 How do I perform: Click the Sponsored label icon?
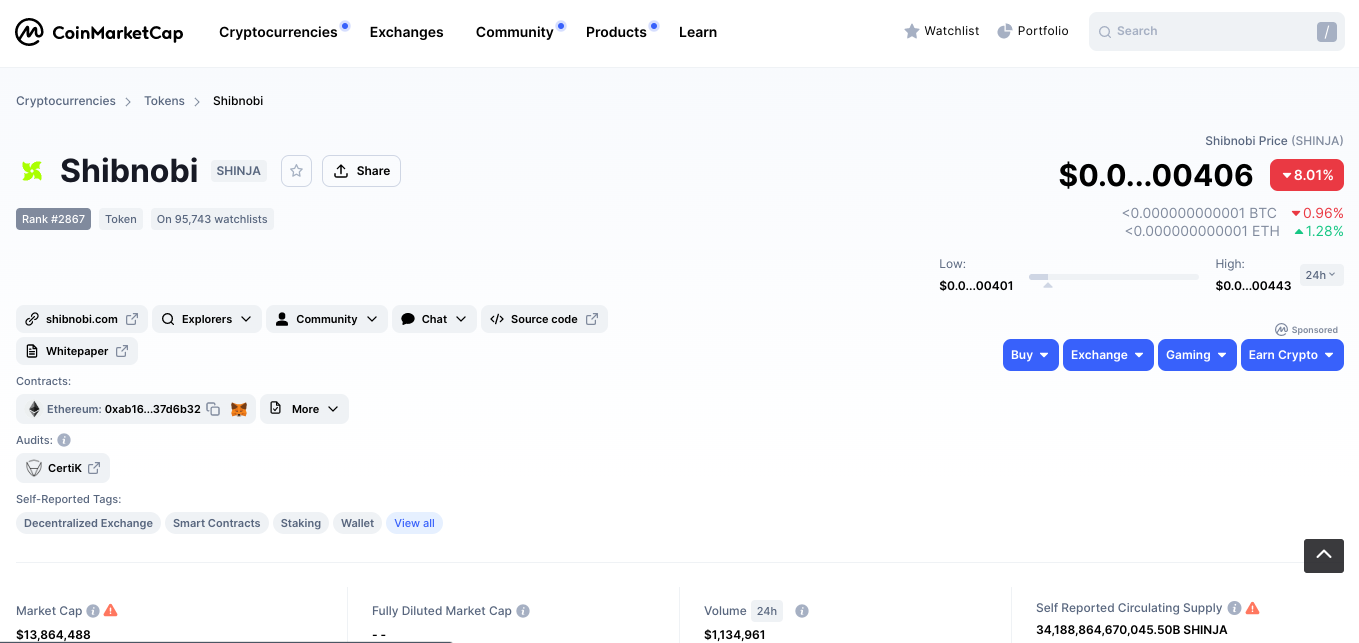[1281, 329]
